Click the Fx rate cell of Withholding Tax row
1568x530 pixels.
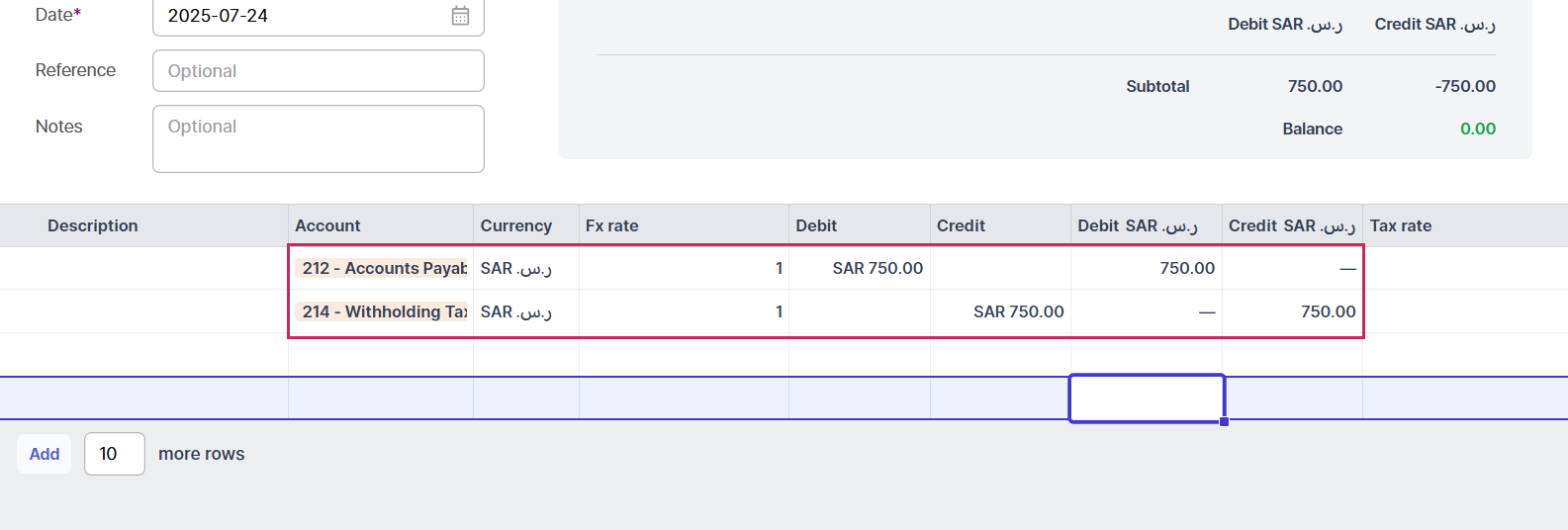tap(684, 311)
